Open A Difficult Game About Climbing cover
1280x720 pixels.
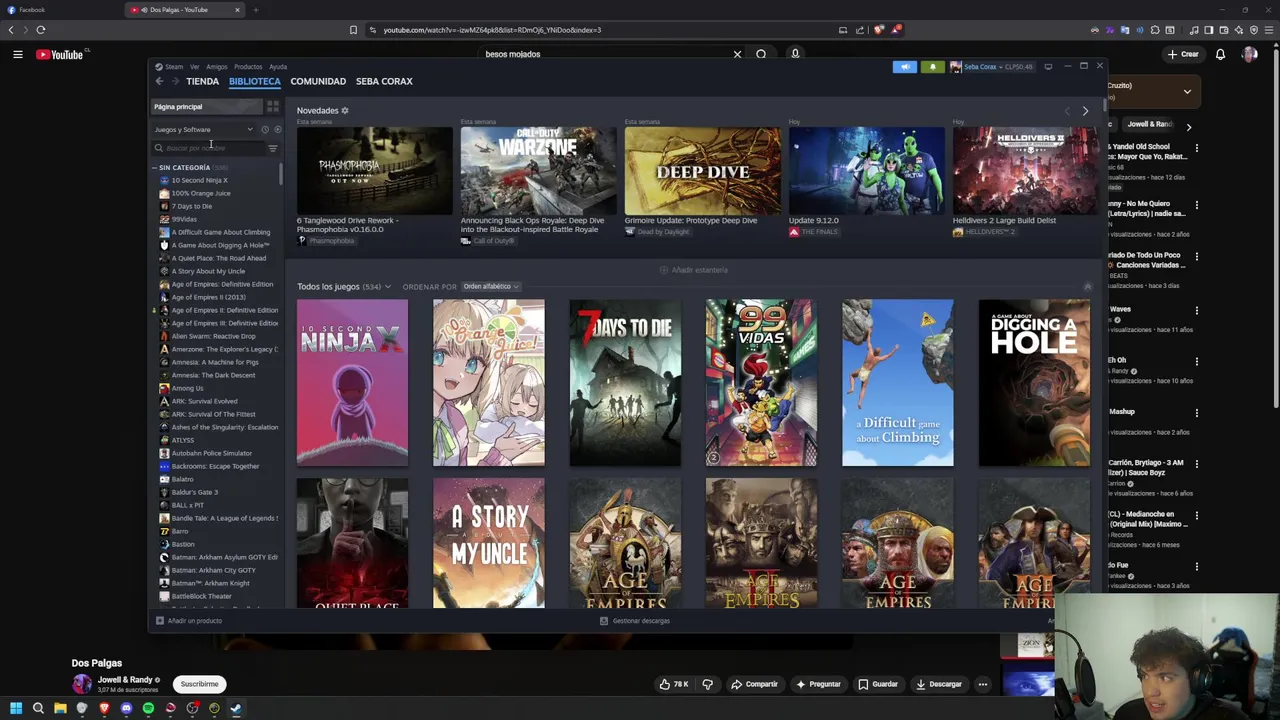tap(897, 383)
